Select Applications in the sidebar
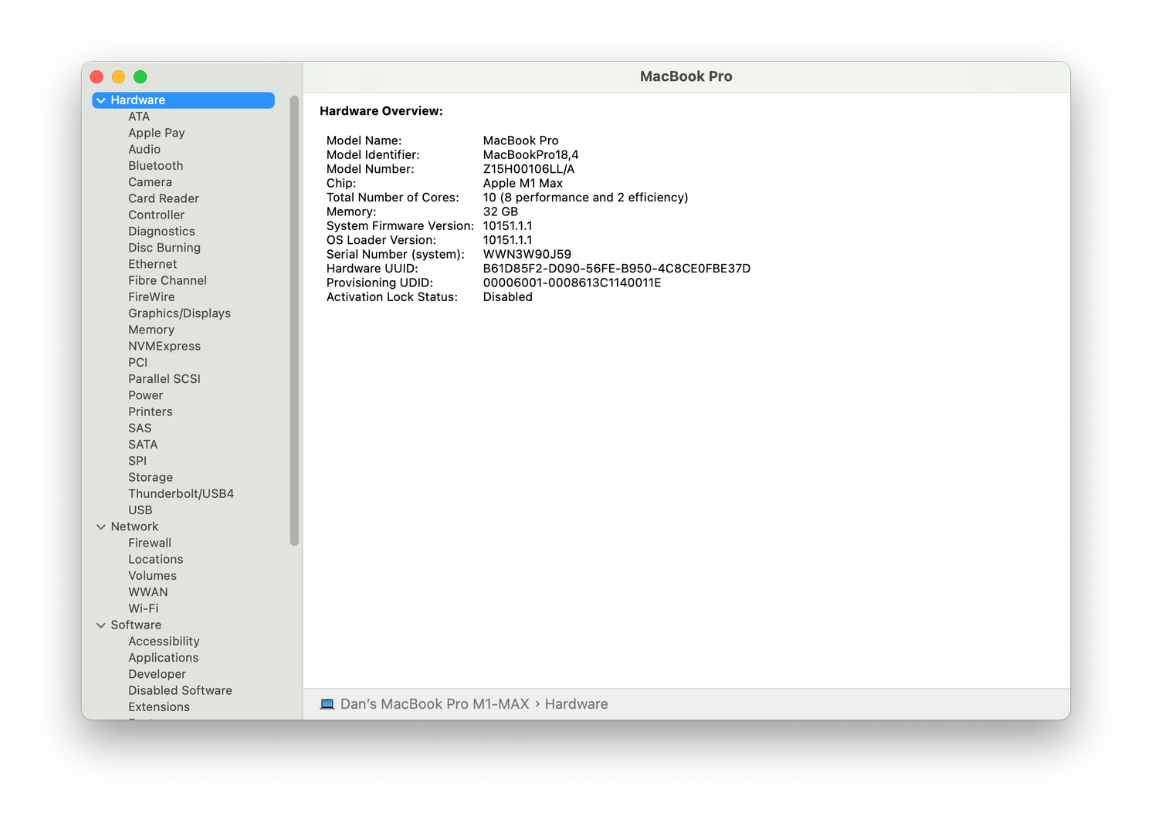Screen dimensions: 1151x820 [x=164, y=658]
